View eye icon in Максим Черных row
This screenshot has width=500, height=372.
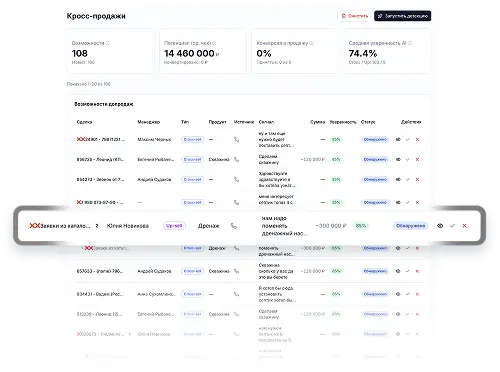(398, 139)
